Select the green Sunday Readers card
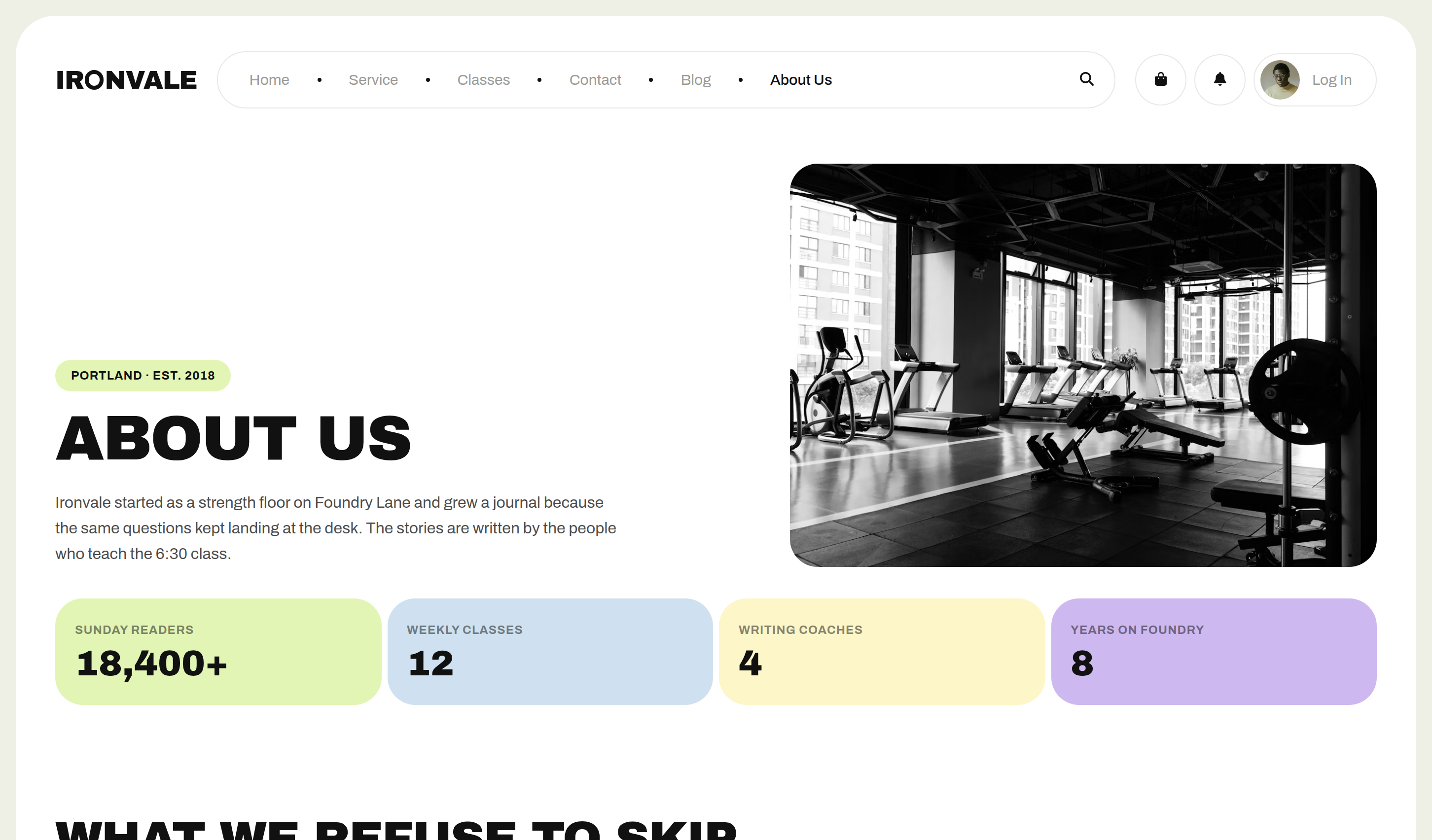The image size is (1432, 840). tap(218, 651)
